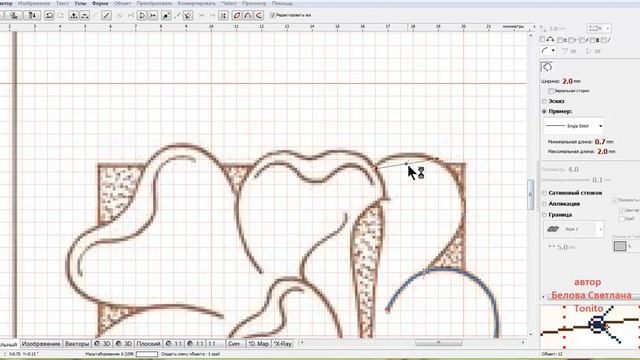Click the horizontal scrollbar thumb below canvas

(439, 343)
